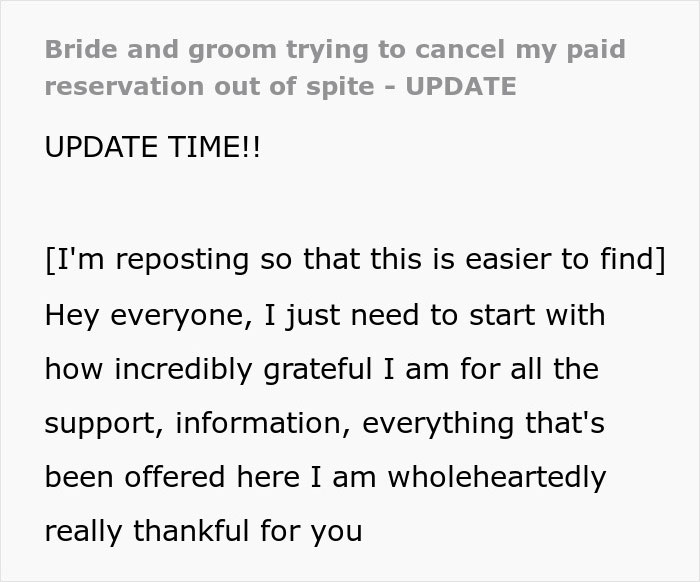Click the 'reservation out of spite - UPDATE' title line

280,87
